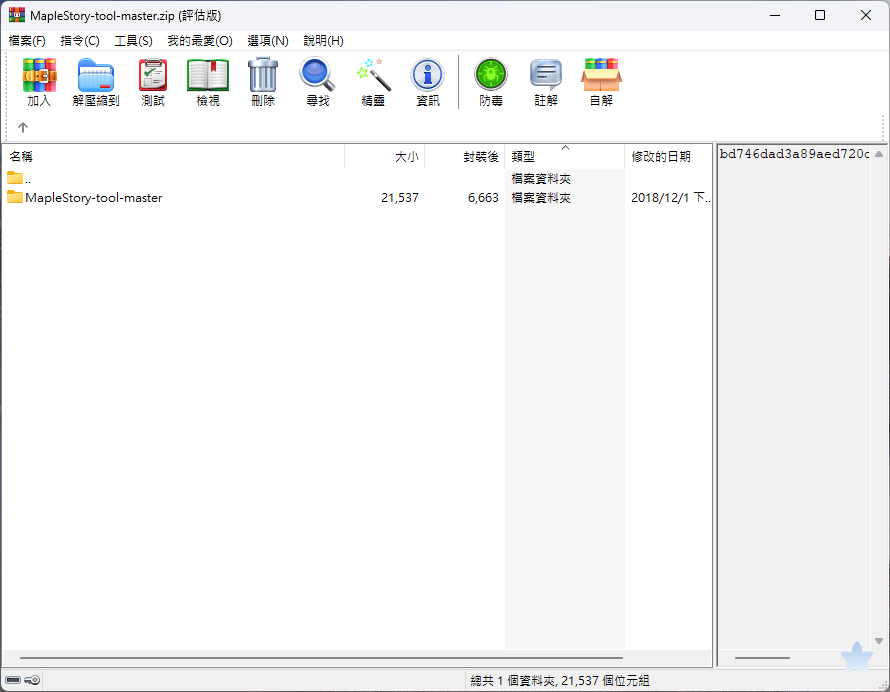The image size is (890, 692).
Task: Open the 工具(S) menu
Action: coord(133,41)
